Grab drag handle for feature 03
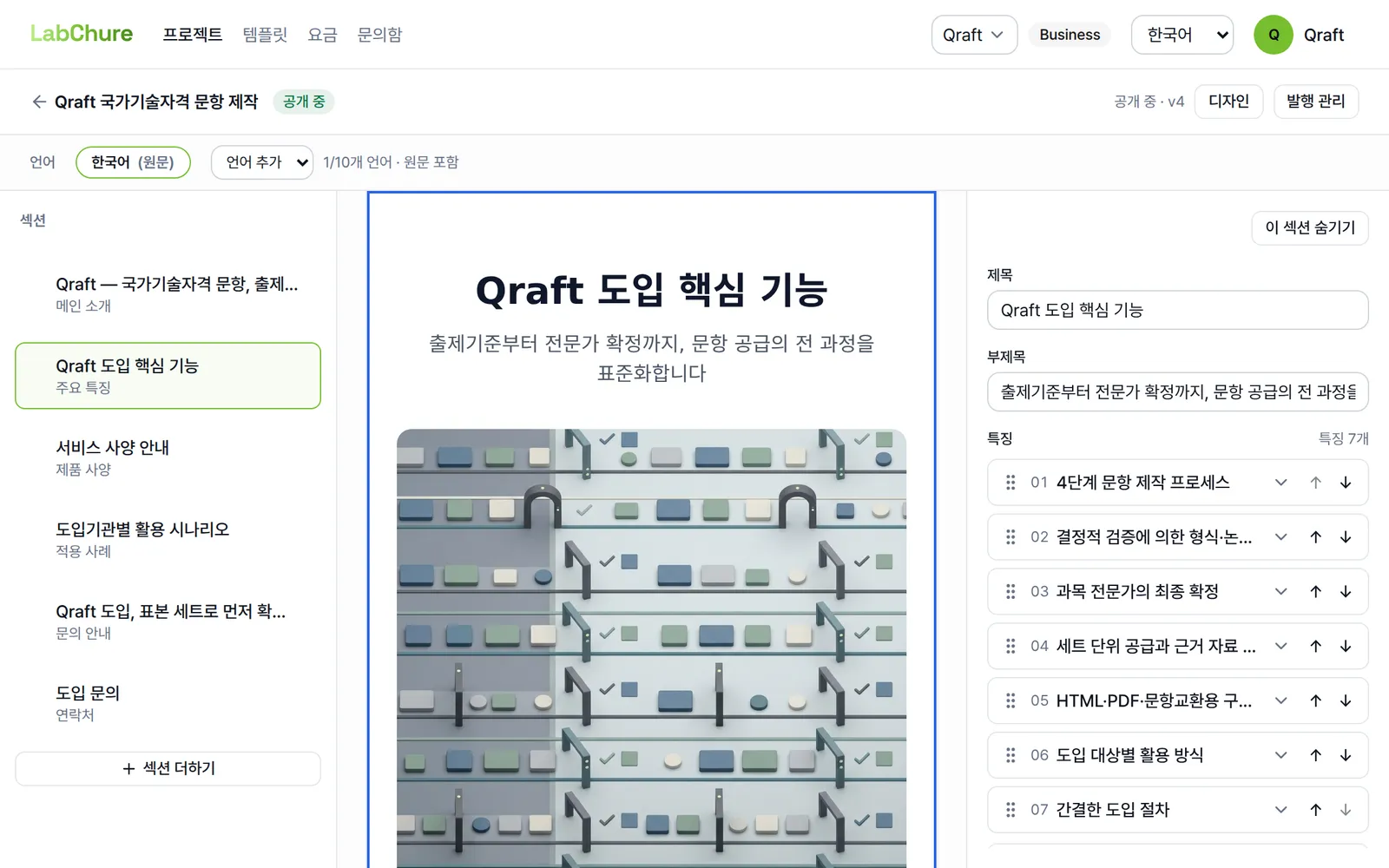 tap(1010, 592)
